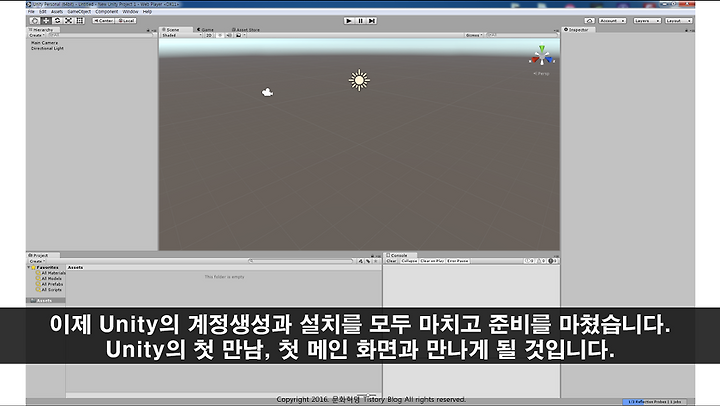Open the cloud services button
720x406 pixels.
coord(590,21)
